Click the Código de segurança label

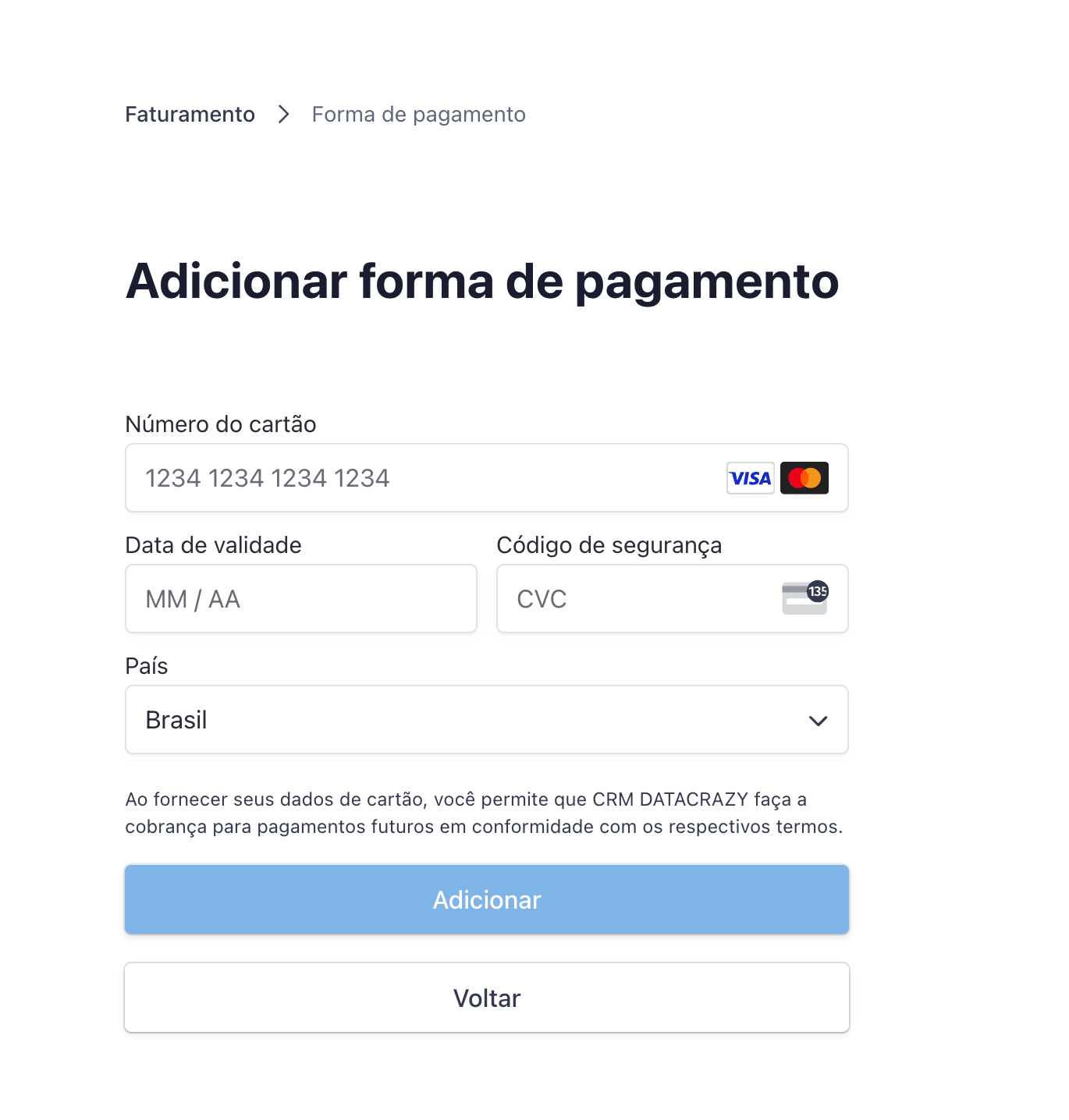click(609, 545)
